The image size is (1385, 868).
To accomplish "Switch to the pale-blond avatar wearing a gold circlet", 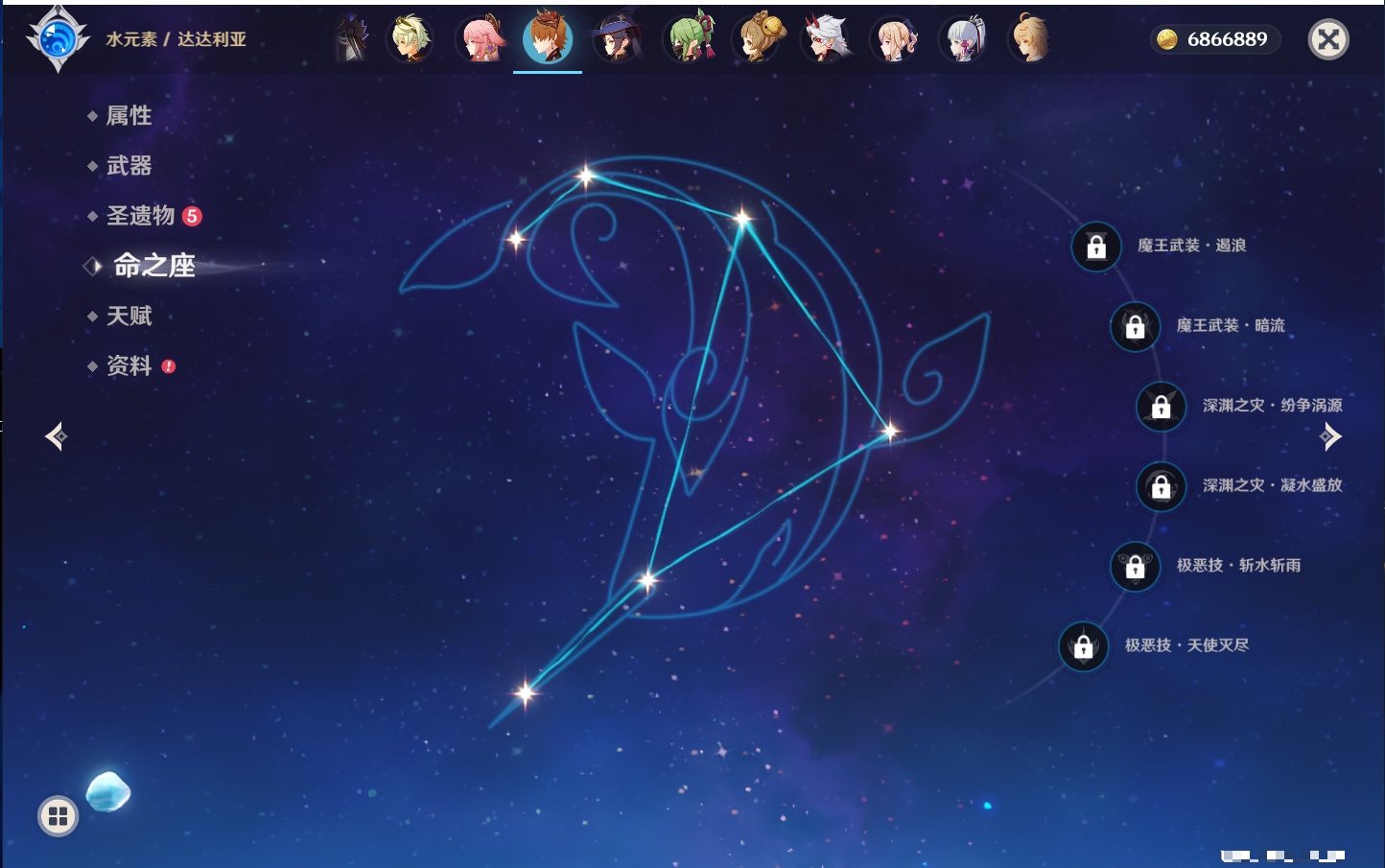I will click(411, 39).
